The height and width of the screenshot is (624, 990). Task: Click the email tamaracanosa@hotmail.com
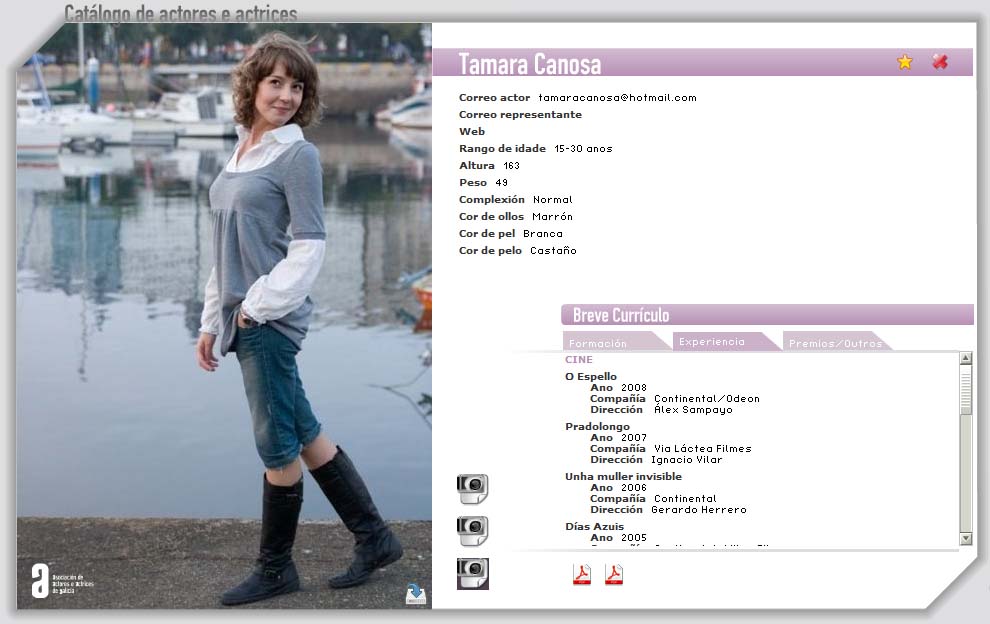(617, 98)
